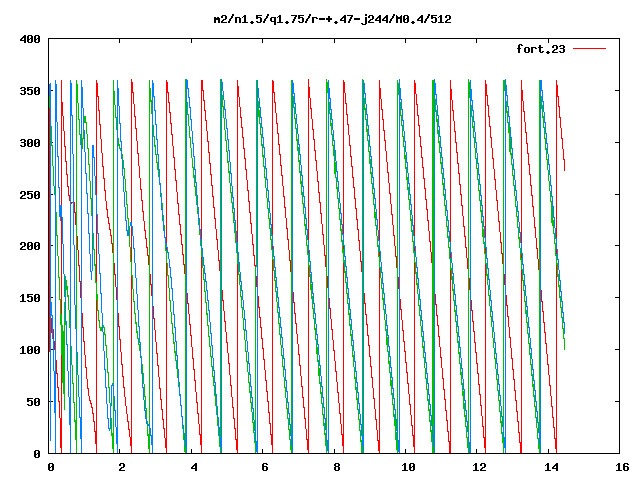Click x-axis label 2

(x=122, y=467)
